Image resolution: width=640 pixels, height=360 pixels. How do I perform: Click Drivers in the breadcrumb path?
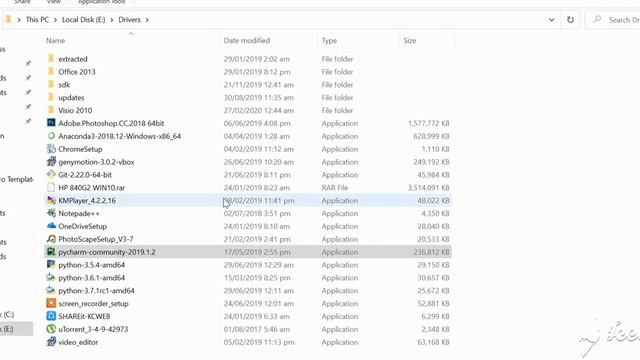pos(129,20)
